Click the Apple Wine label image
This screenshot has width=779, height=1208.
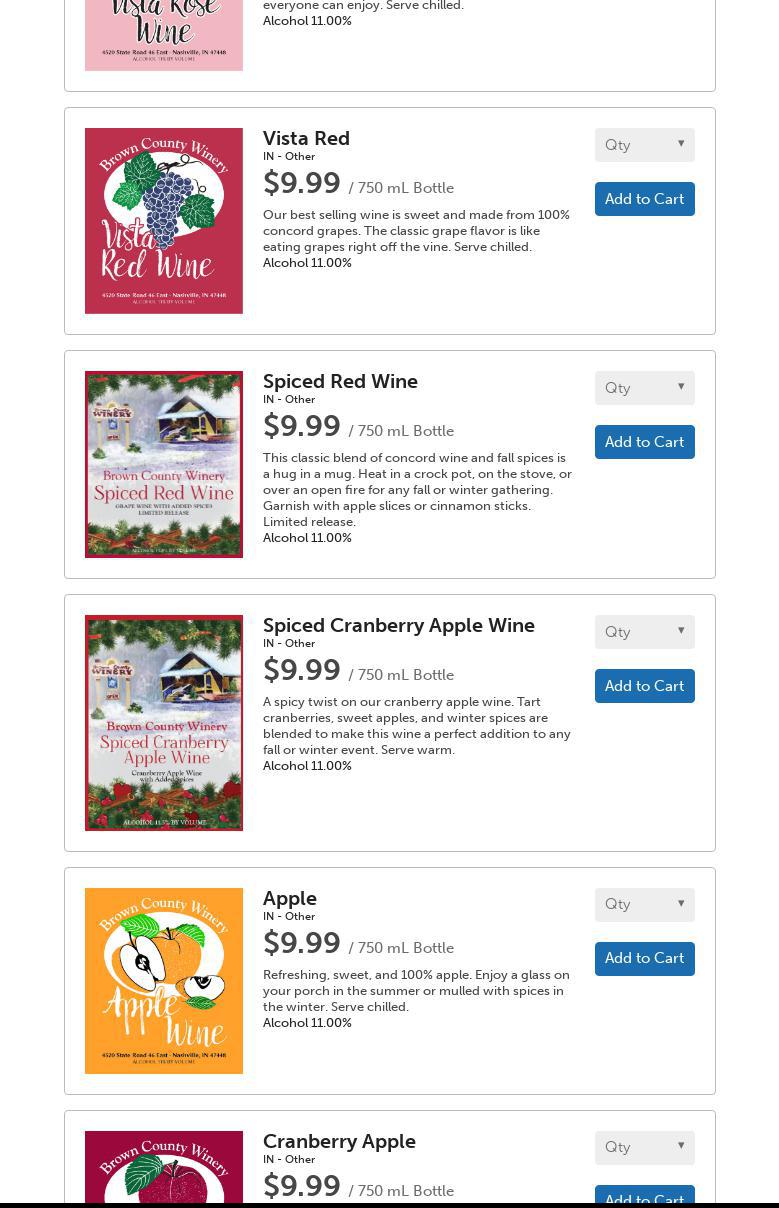[164, 980]
